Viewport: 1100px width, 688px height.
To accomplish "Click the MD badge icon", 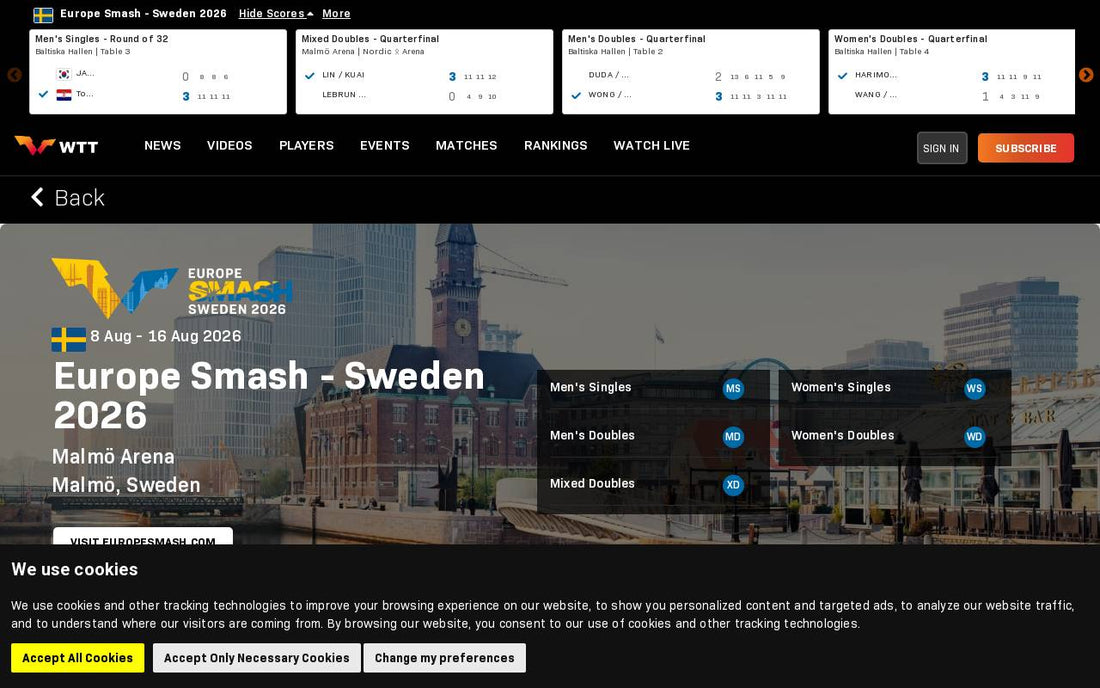I will coord(733,437).
